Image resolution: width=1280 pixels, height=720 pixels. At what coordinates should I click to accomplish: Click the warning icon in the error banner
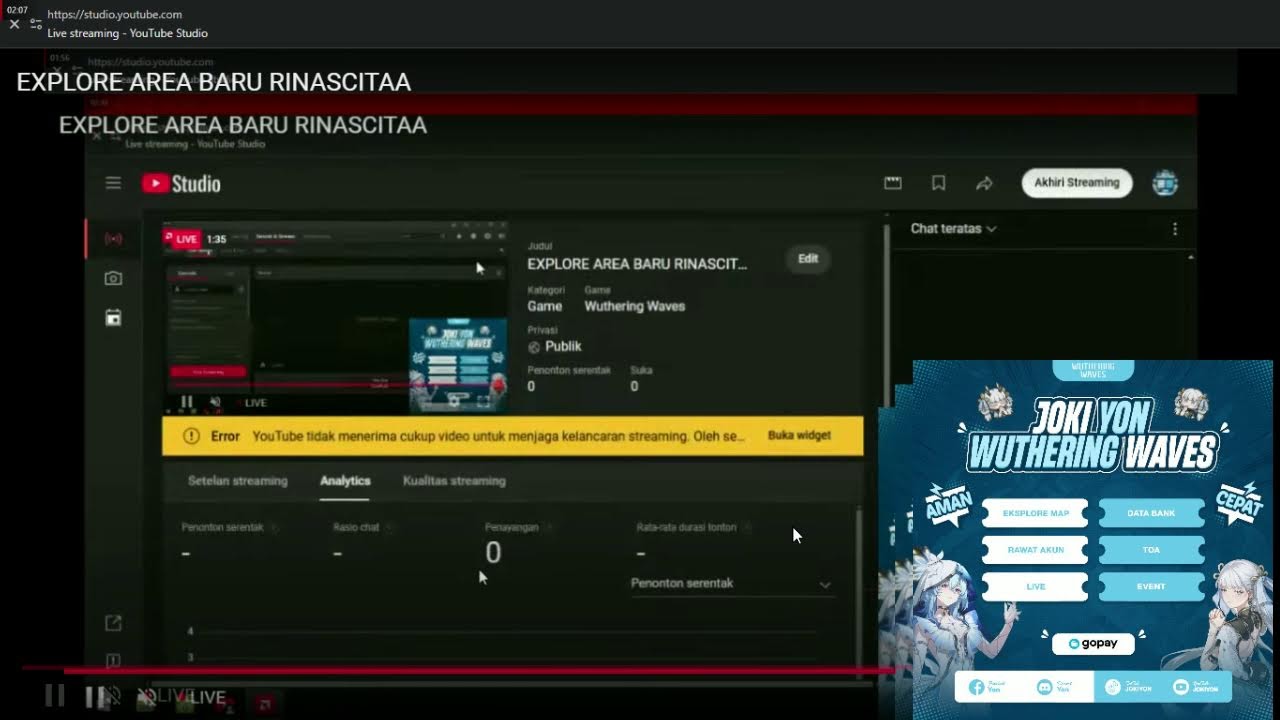[x=191, y=436]
